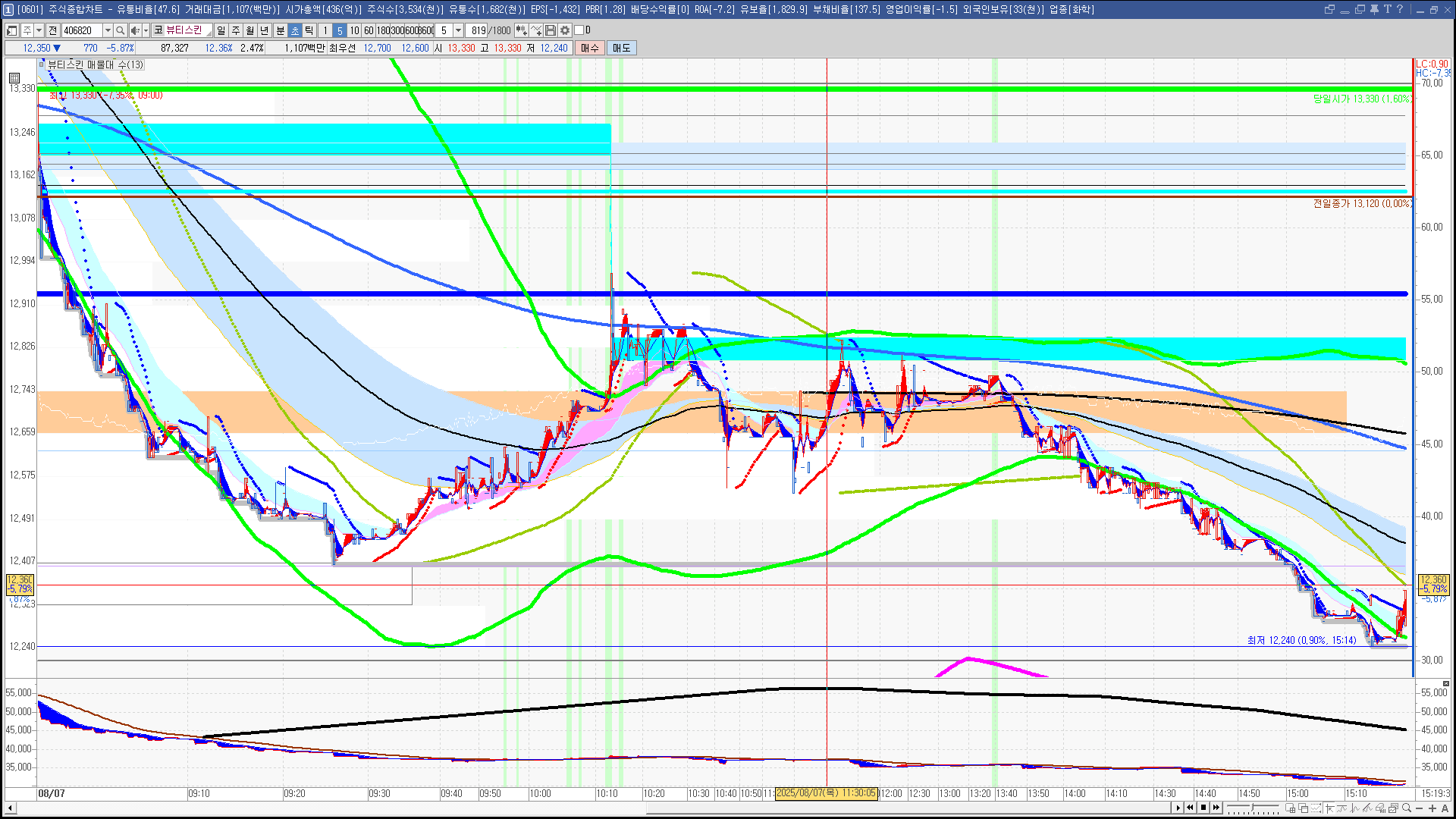Click the save chart floppy icon

tap(551, 30)
